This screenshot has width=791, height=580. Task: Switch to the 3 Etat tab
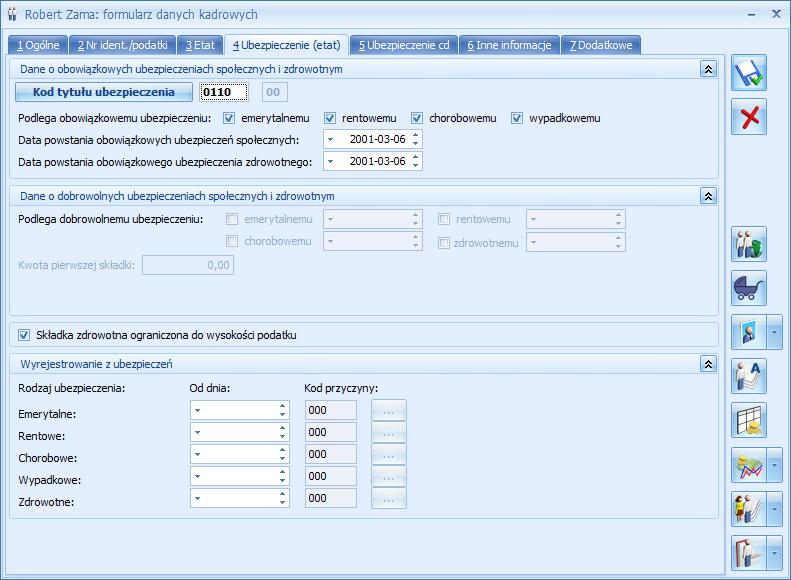click(200, 45)
